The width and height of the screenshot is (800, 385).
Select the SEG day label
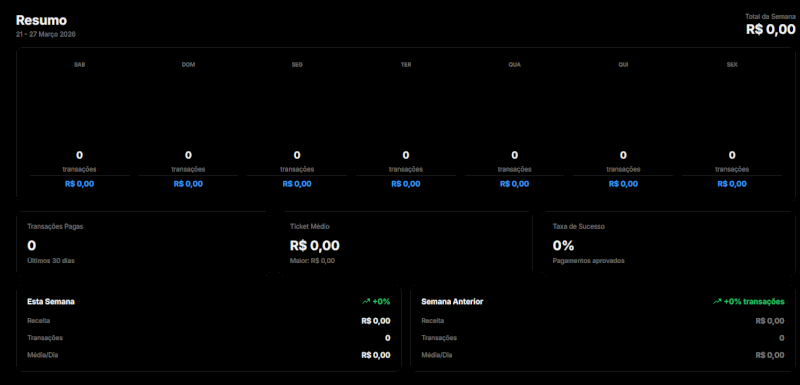coord(297,65)
